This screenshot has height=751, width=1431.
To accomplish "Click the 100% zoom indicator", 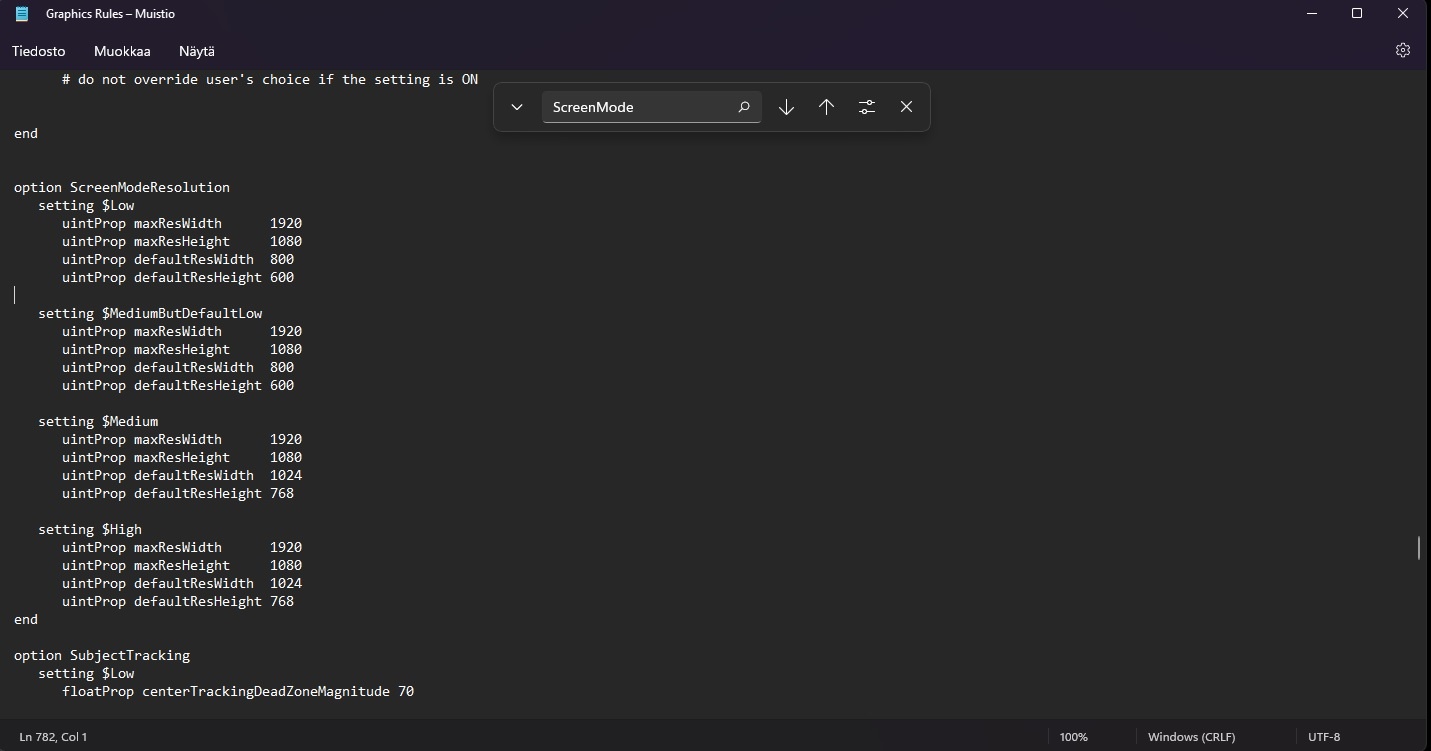I will click(1073, 737).
